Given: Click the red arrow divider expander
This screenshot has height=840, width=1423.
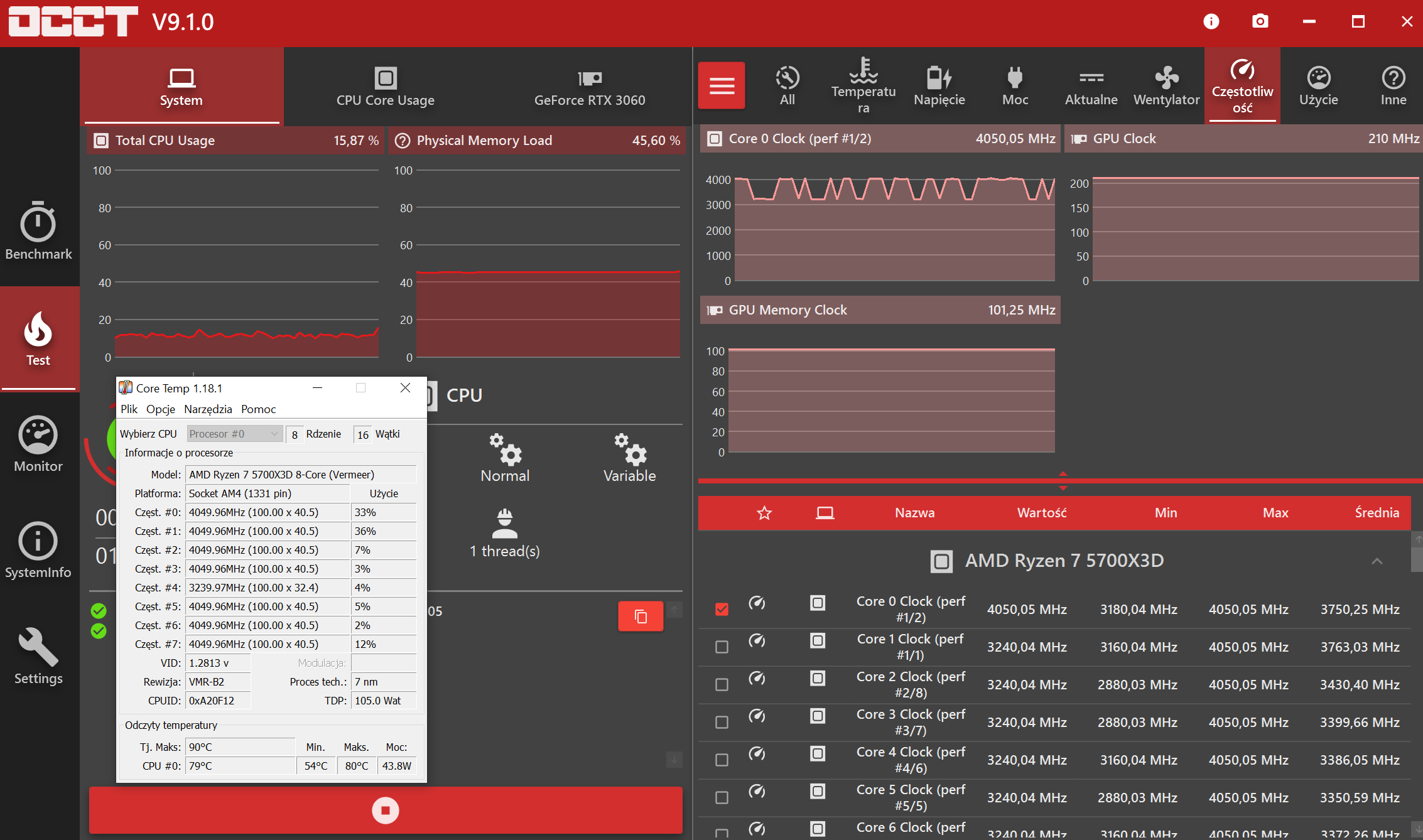Looking at the screenshot, I should [1063, 481].
